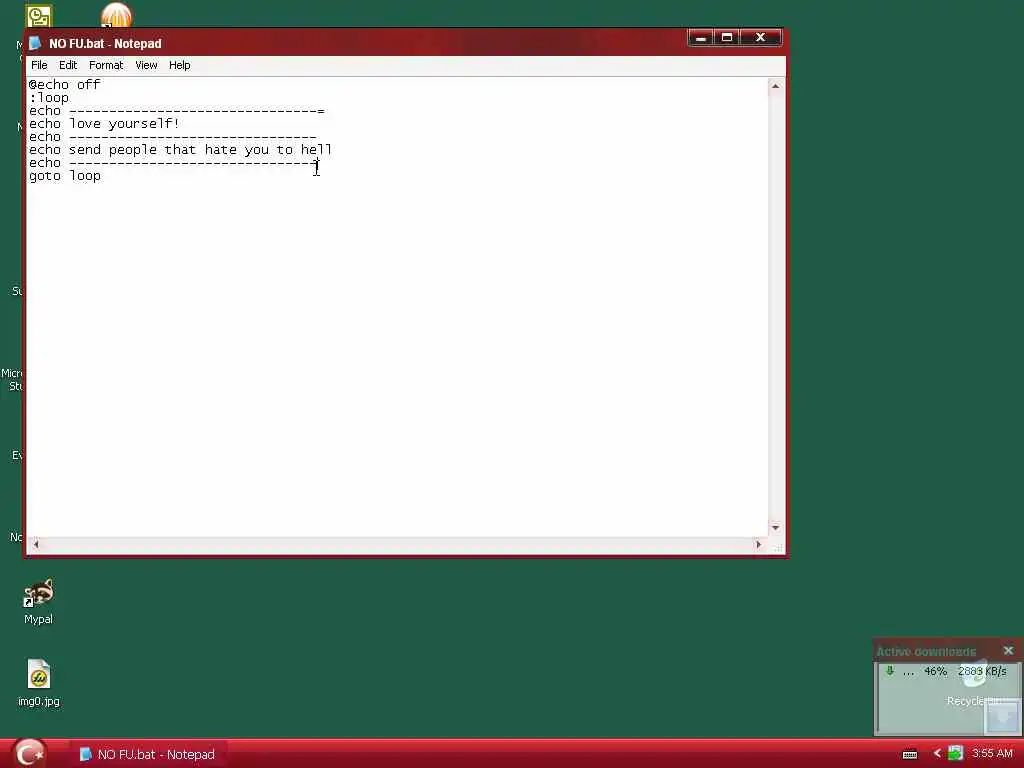
Task: Select the orange globe desktop icon at top
Action: pos(116,16)
